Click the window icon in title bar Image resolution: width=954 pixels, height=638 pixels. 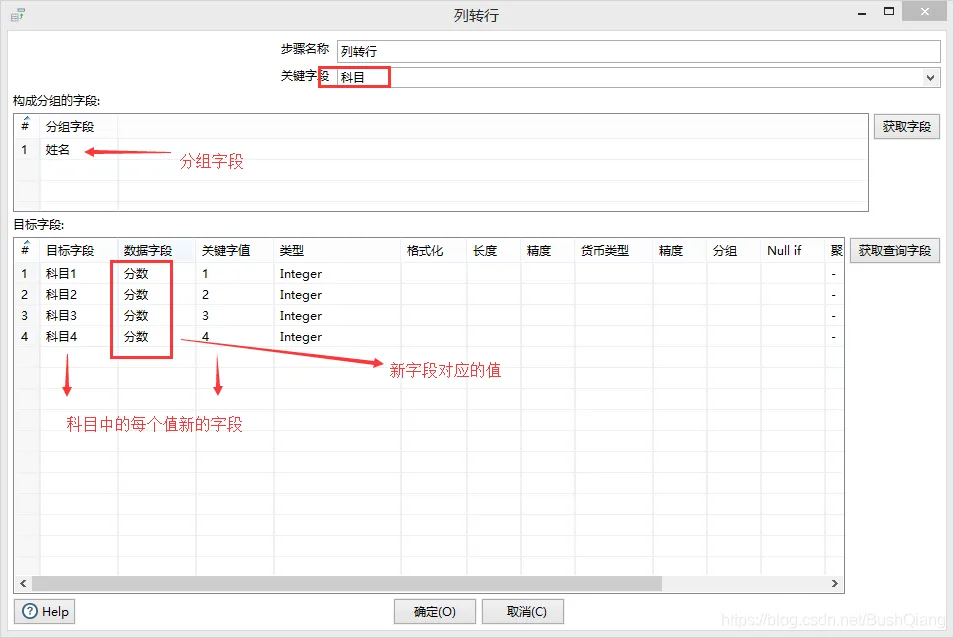pyautogui.click(x=18, y=15)
